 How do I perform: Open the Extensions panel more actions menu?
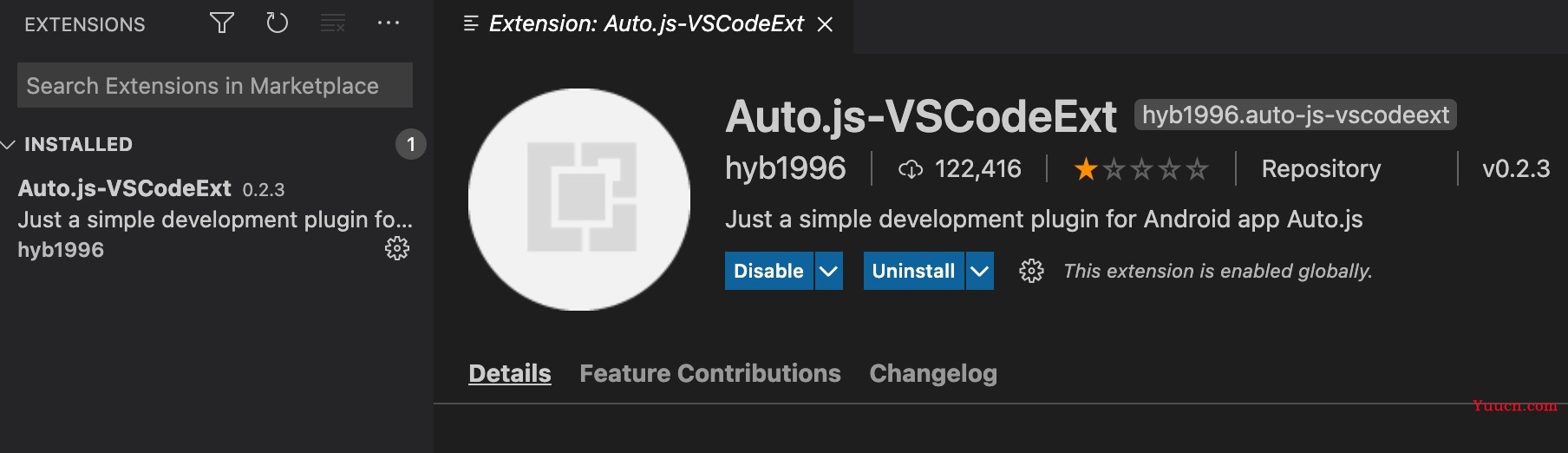tap(389, 23)
